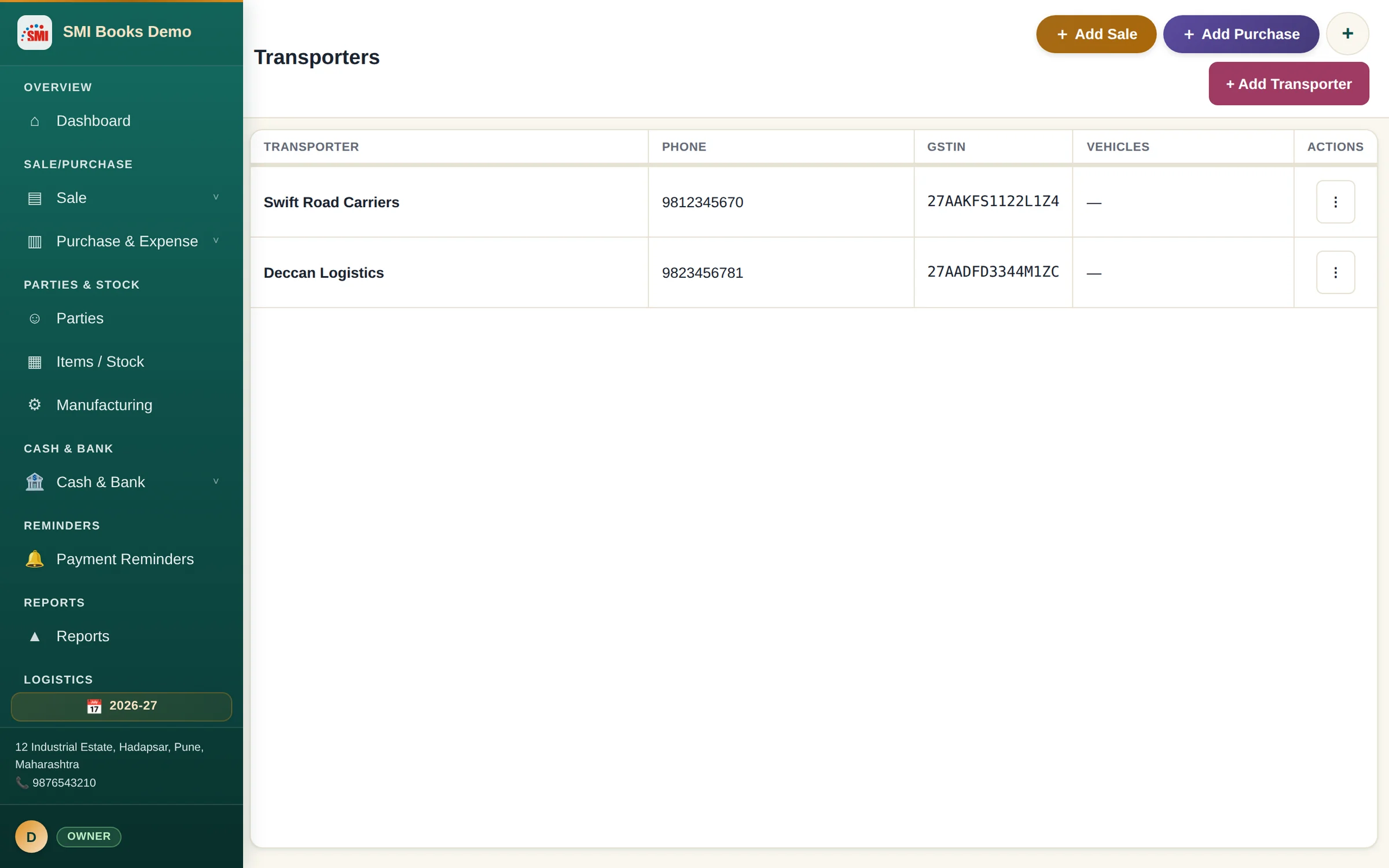Open the Manufacturing page

122,405
